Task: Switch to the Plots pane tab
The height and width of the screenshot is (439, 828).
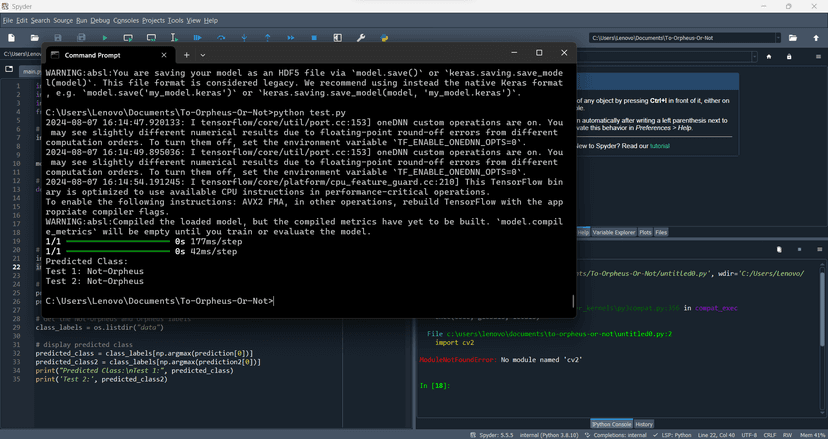Action: [x=645, y=232]
